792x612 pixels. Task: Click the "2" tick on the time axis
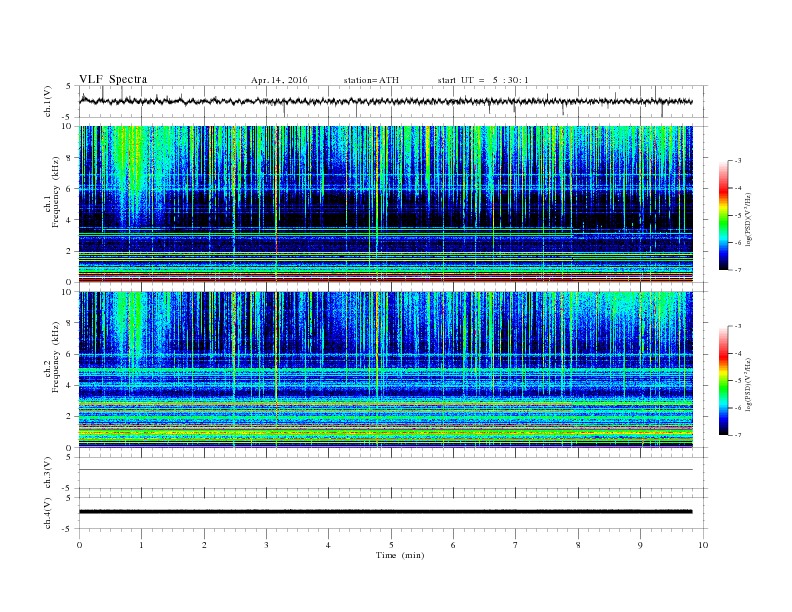point(204,545)
